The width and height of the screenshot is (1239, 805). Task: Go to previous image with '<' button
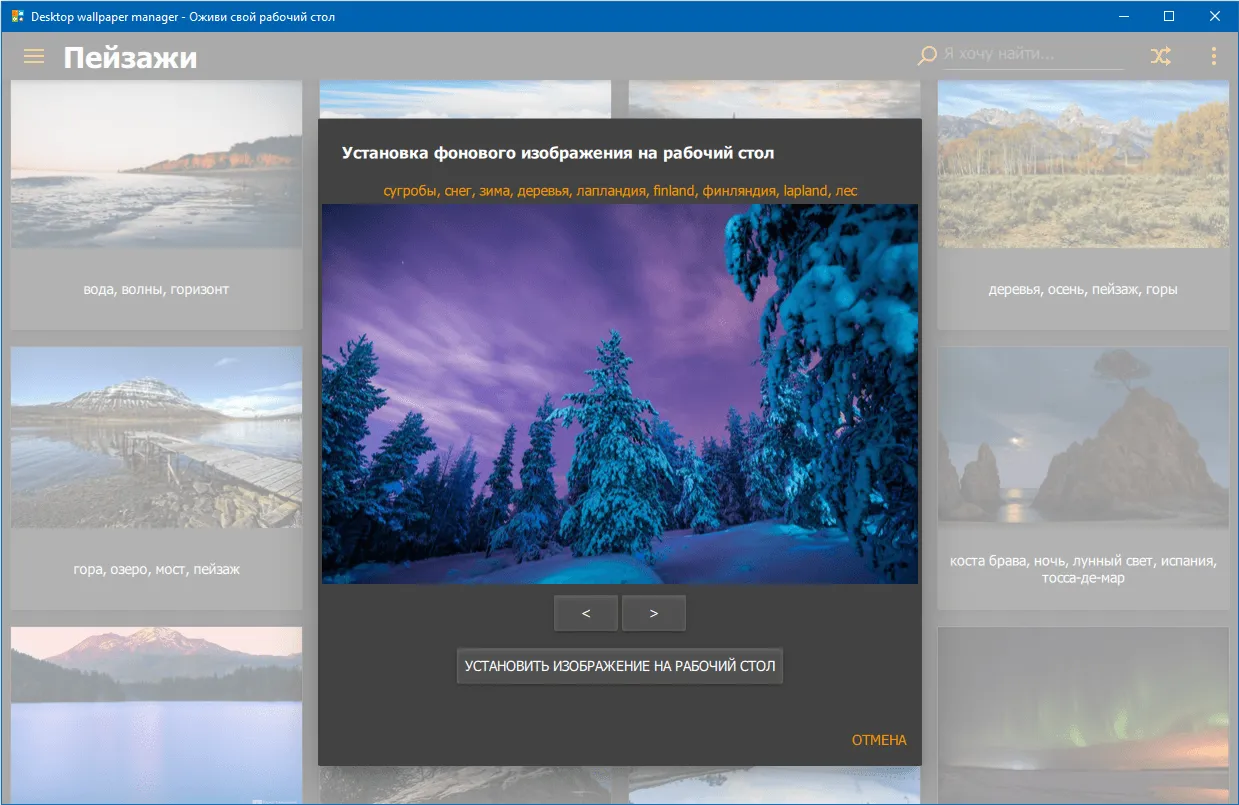click(x=586, y=613)
